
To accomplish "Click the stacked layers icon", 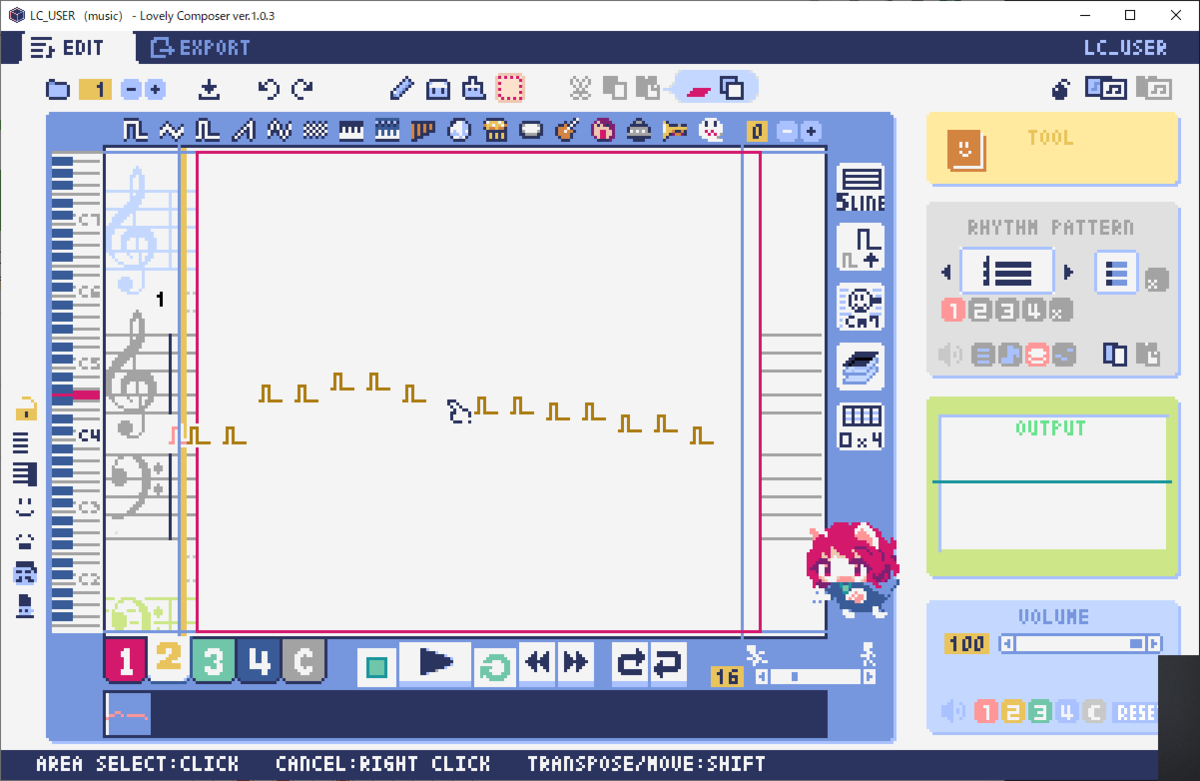I will click(x=860, y=367).
